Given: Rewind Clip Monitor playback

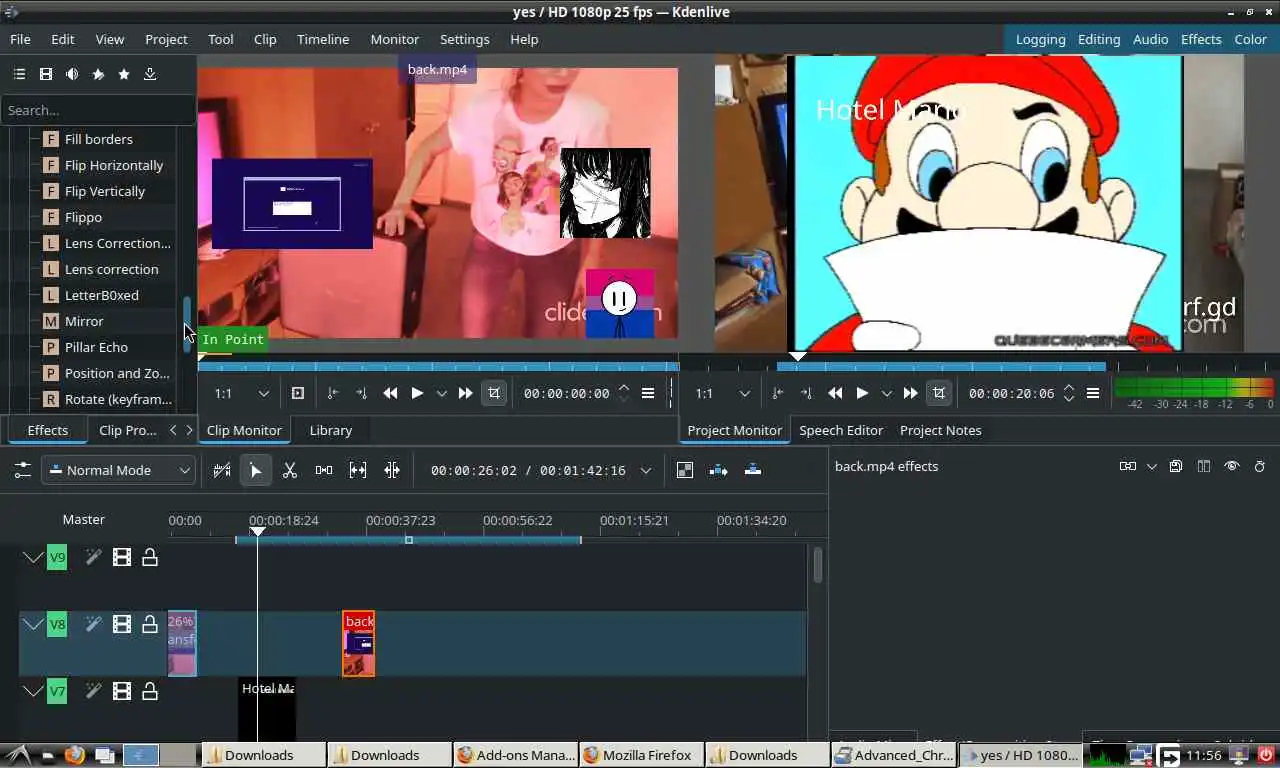Looking at the screenshot, I should tap(390, 393).
